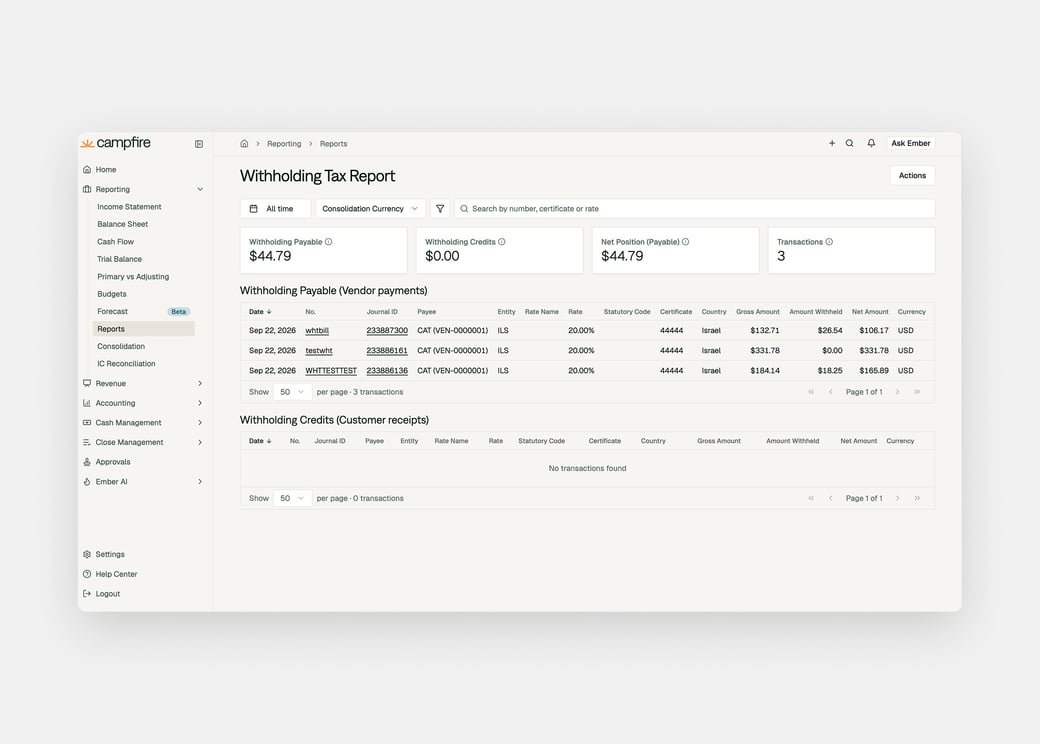Screen dimensions: 1040x744
Task: Select Trial Balance in sidebar
Action: click(x=119, y=259)
